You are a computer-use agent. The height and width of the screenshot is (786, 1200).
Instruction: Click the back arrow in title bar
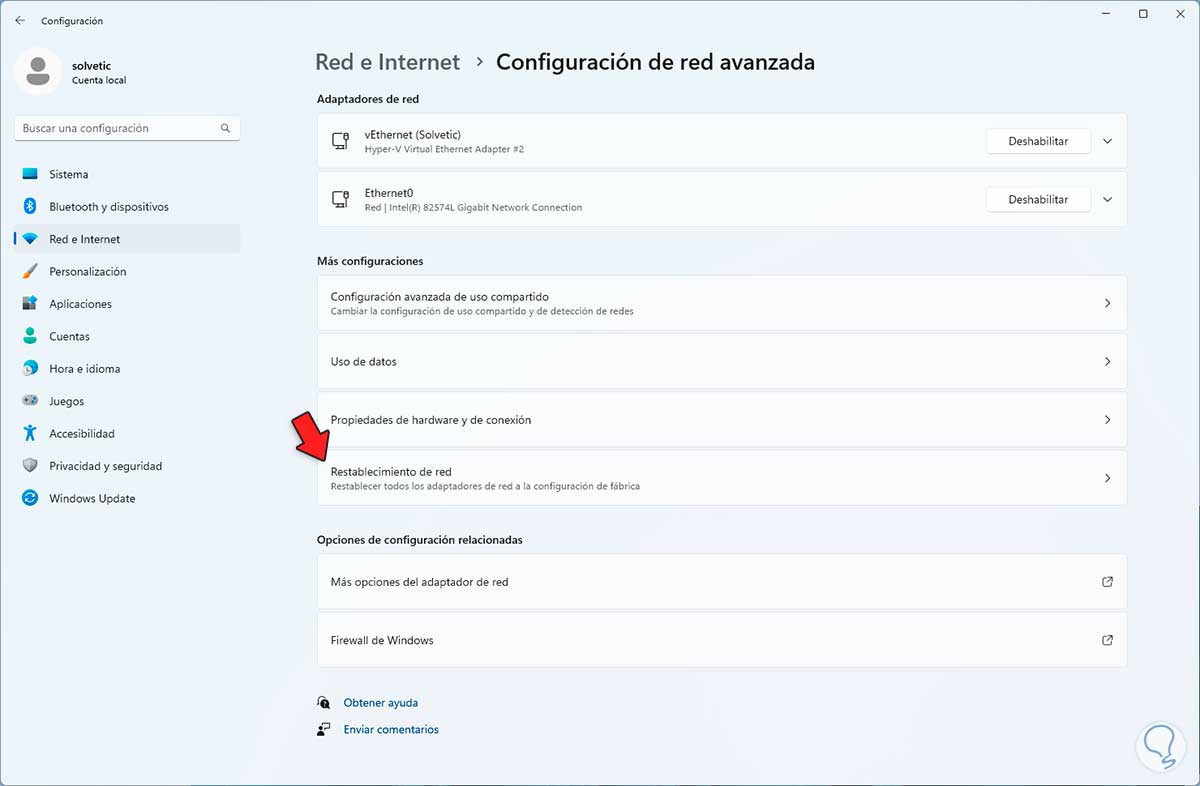pyautogui.click(x=20, y=21)
